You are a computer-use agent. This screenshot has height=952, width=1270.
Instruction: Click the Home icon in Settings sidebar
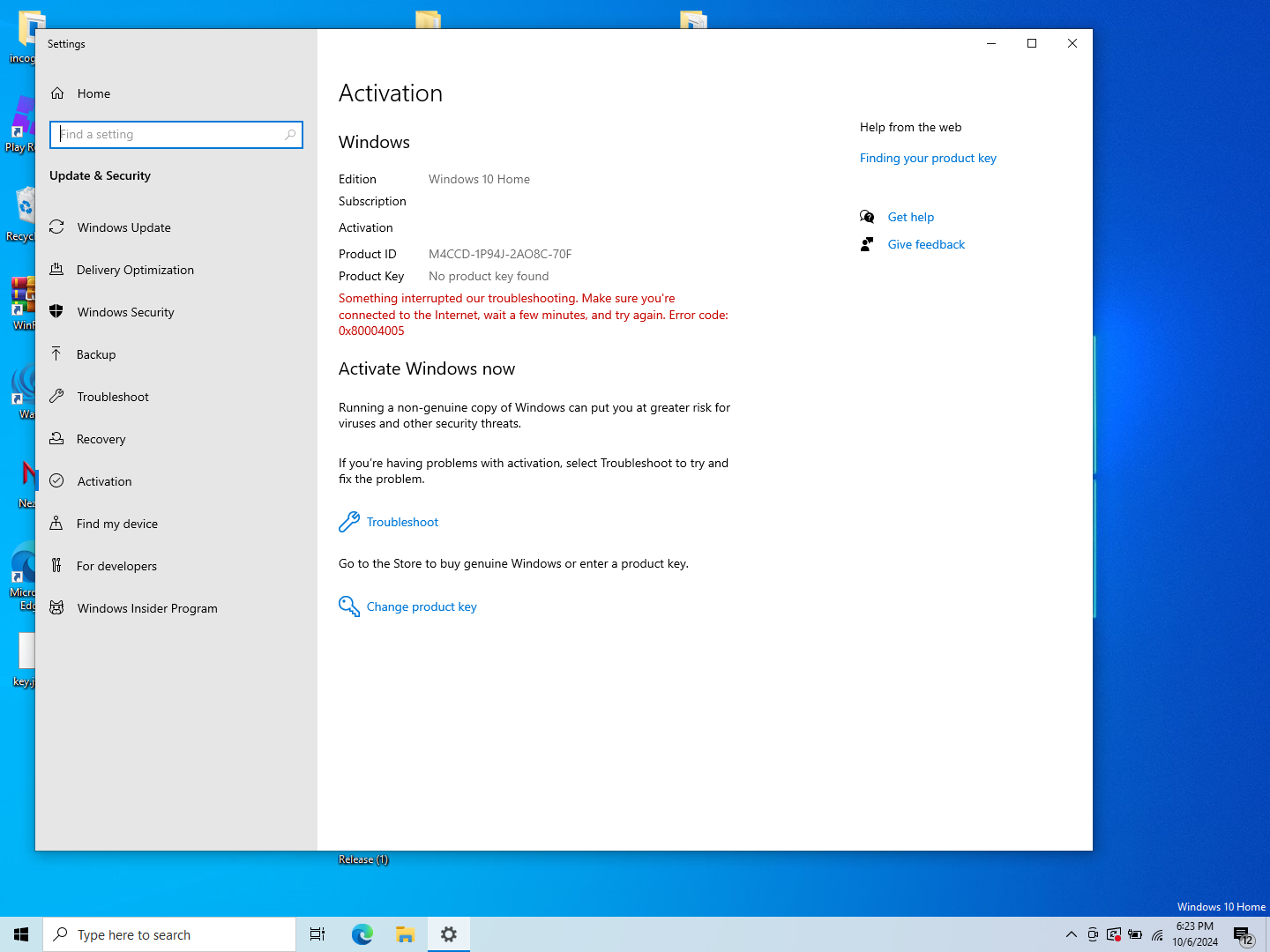pos(57,93)
